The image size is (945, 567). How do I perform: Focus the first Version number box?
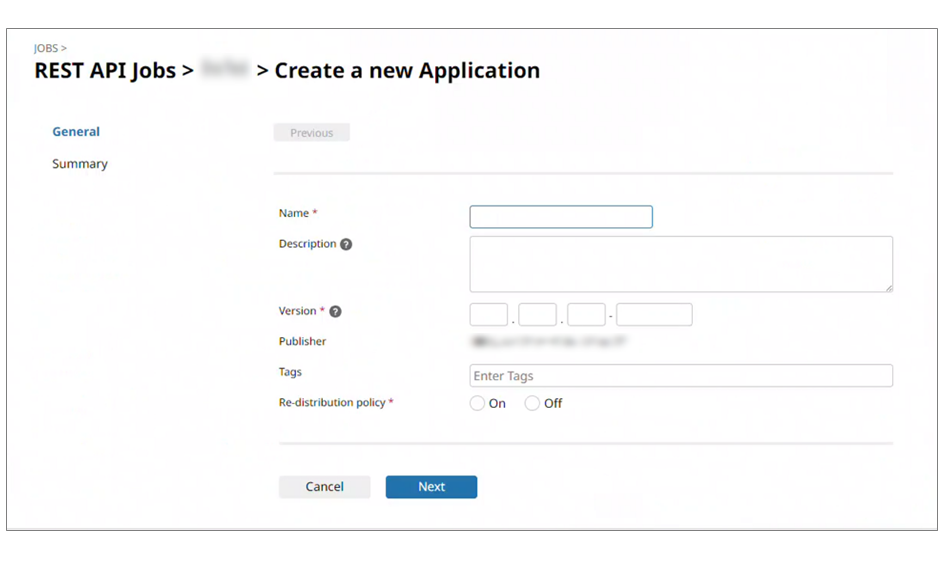click(489, 315)
